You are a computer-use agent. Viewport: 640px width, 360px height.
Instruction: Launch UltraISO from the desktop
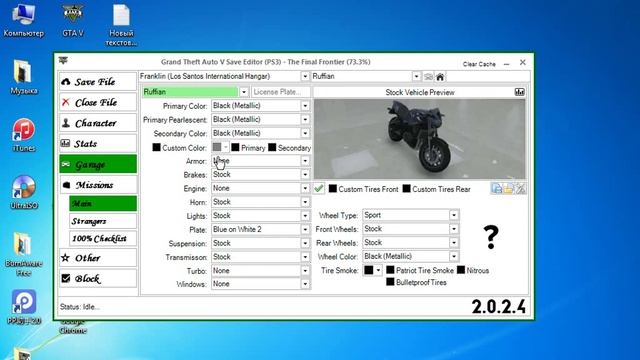coord(23,193)
